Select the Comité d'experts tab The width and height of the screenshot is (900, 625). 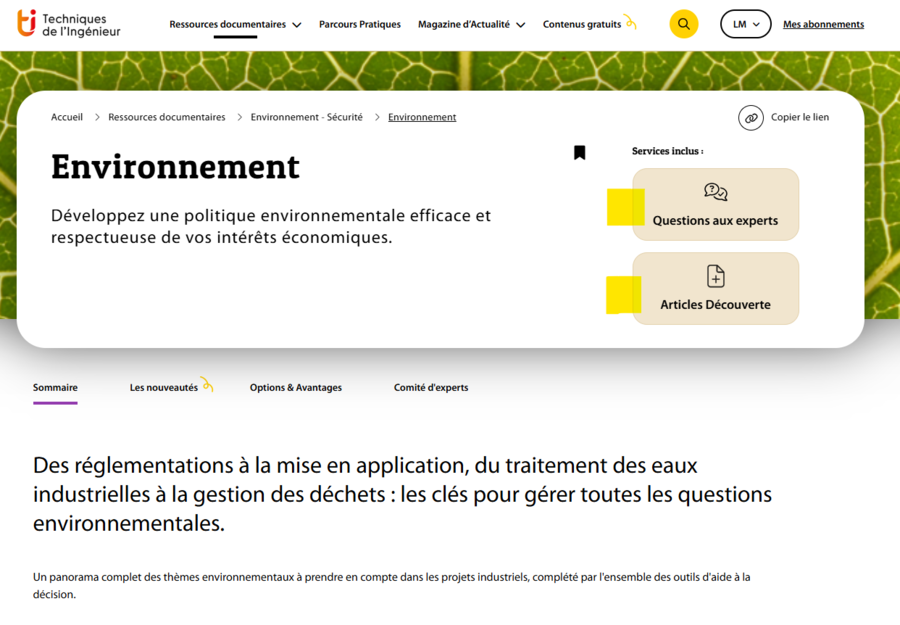pyautogui.click(x=430, y=388)
